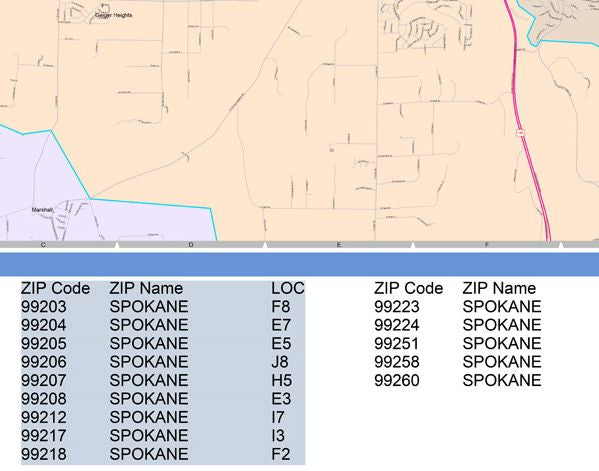The height and width of the screenshot is (471, 599).
Task: Click the highway shield on the pink route
Action: click(x=520, y=133)
